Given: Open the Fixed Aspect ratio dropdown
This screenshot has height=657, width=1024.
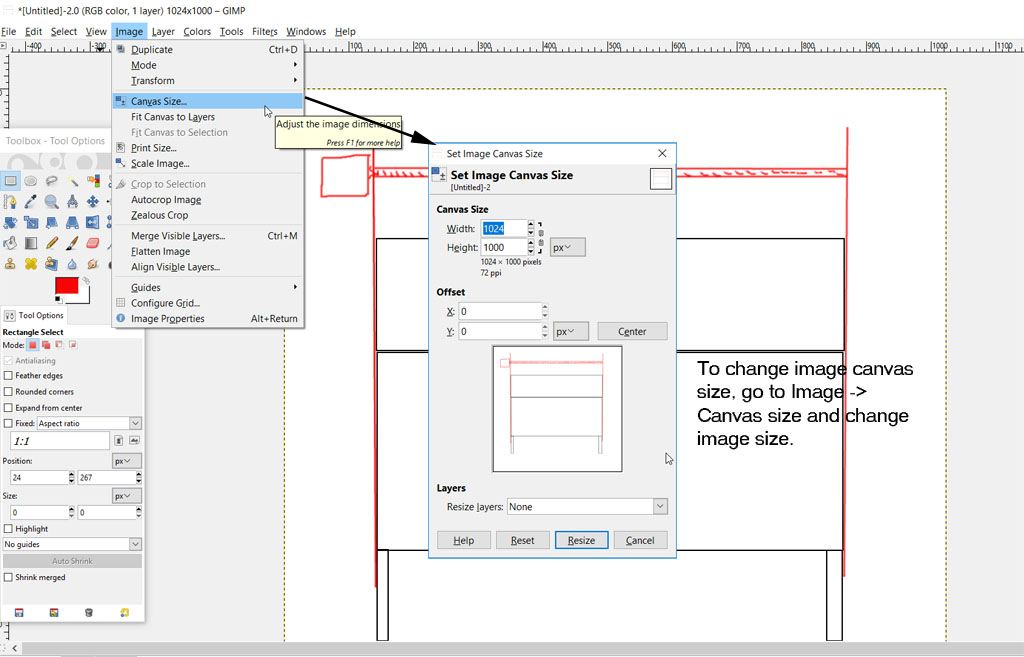Looking at the screenshot, I should coord(89,423).
